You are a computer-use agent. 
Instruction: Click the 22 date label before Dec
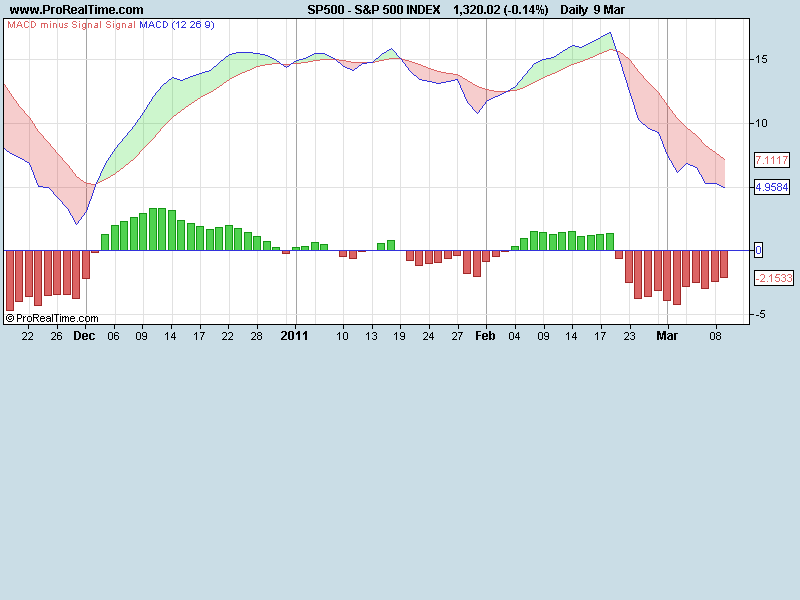[x=28, y=336]
